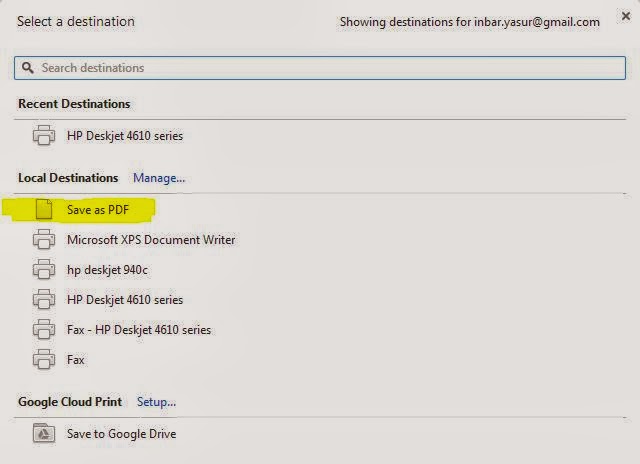
Task: Open the Manage... local destinations link
Action: click(x=159, y=178)
